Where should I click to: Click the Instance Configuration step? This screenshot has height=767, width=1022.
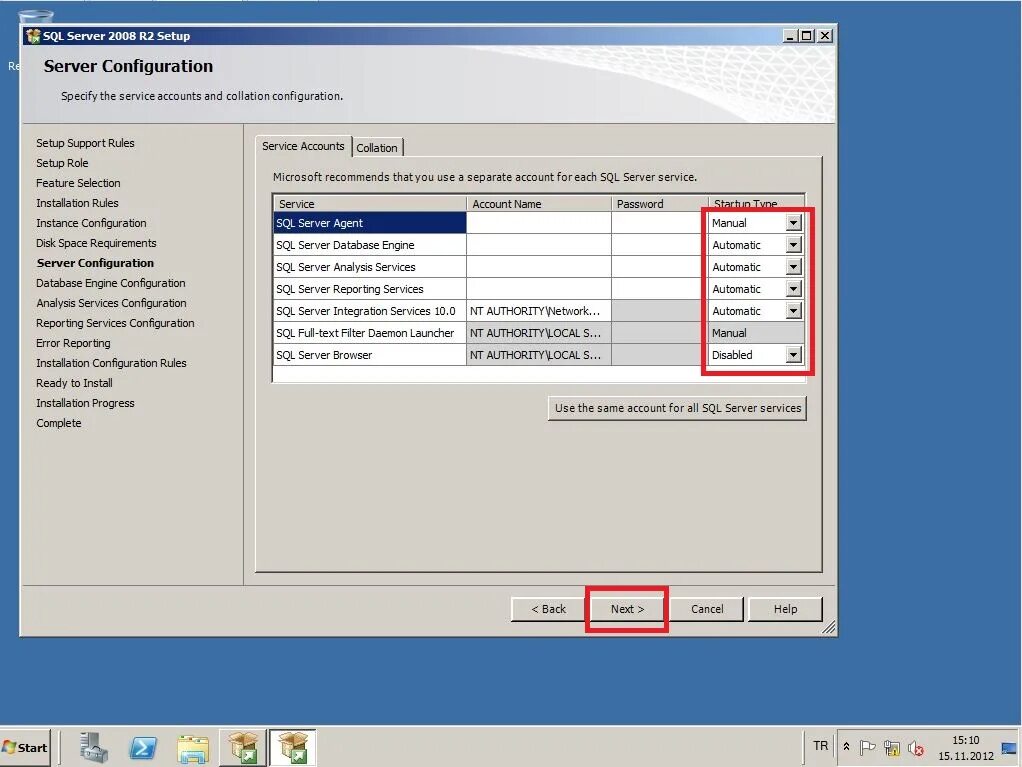click(91, 223)
